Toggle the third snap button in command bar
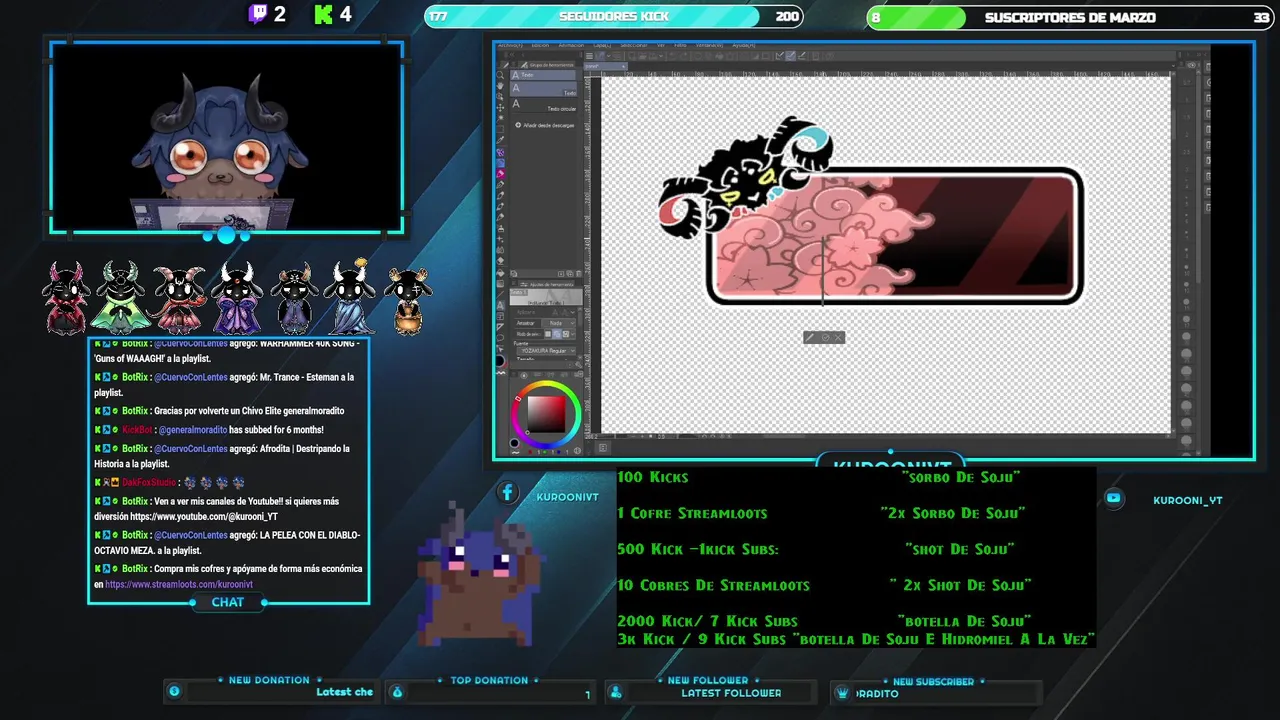 pyautogui.click(x=802, y=56)
